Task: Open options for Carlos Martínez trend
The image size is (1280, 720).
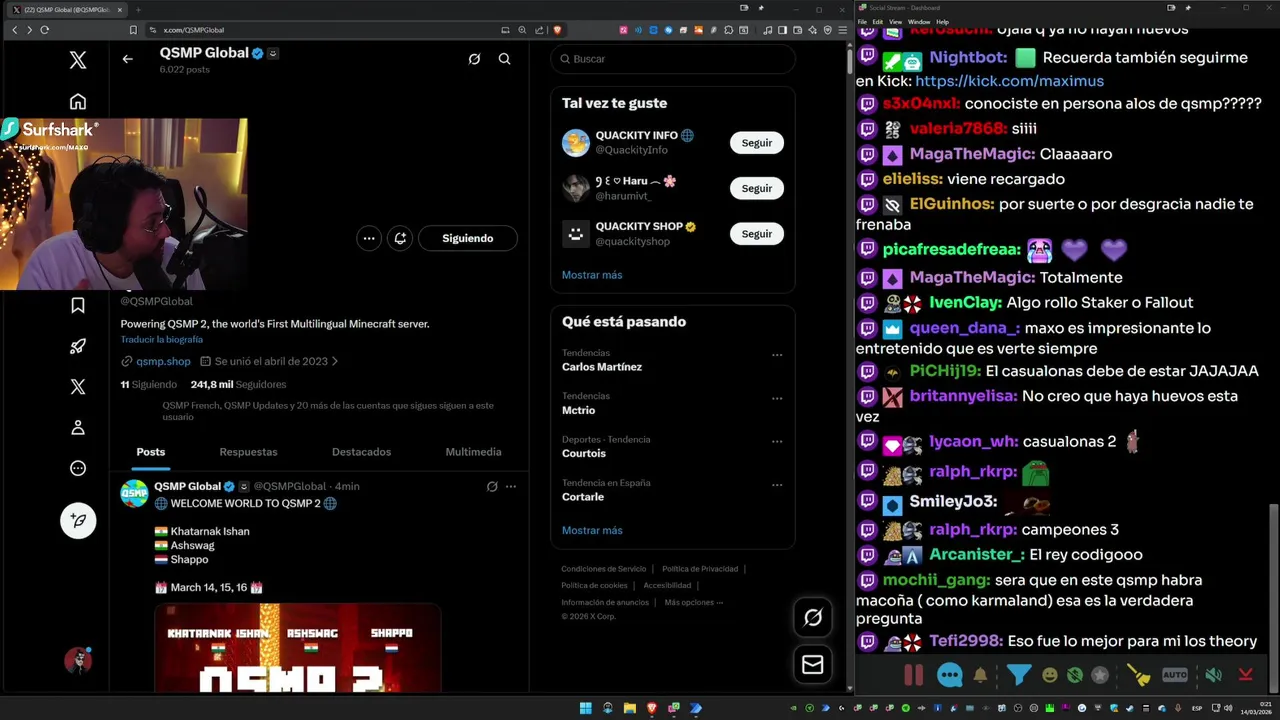Action: pyautogui.click(x=777, y=355)
